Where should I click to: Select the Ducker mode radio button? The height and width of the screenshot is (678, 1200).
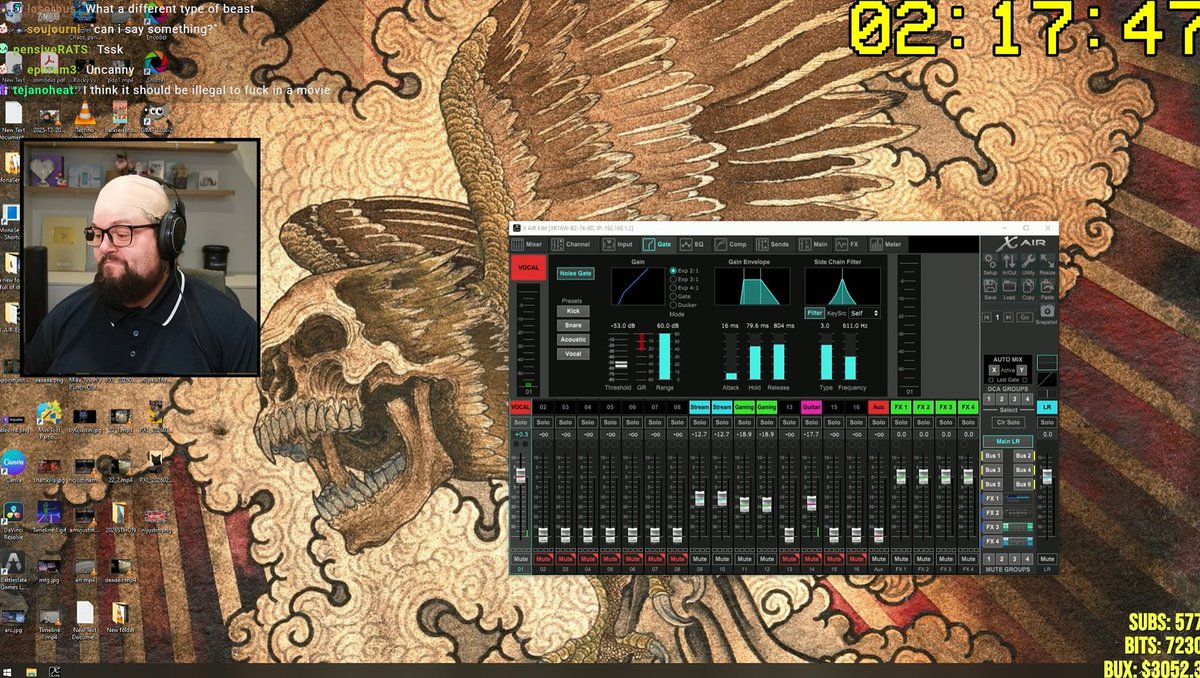coord(674,305)
